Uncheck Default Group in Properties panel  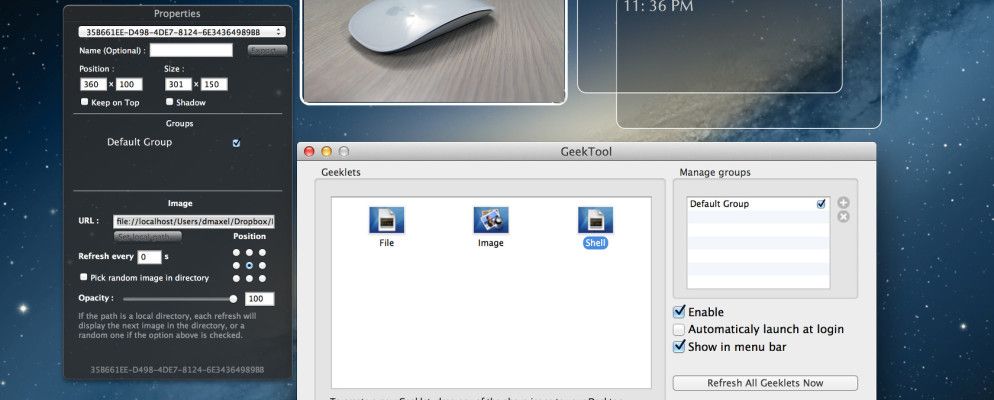tap(236, 143)
